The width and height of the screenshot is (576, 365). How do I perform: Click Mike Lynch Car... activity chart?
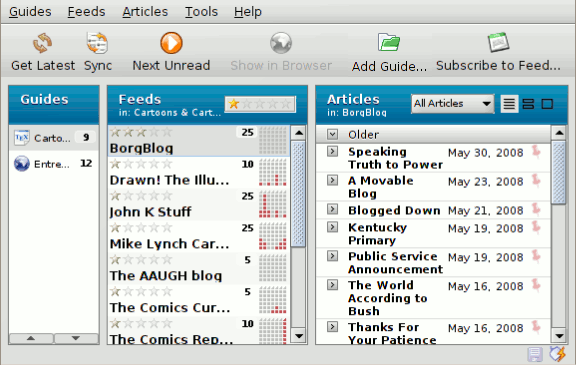click(x=273, y=236)
